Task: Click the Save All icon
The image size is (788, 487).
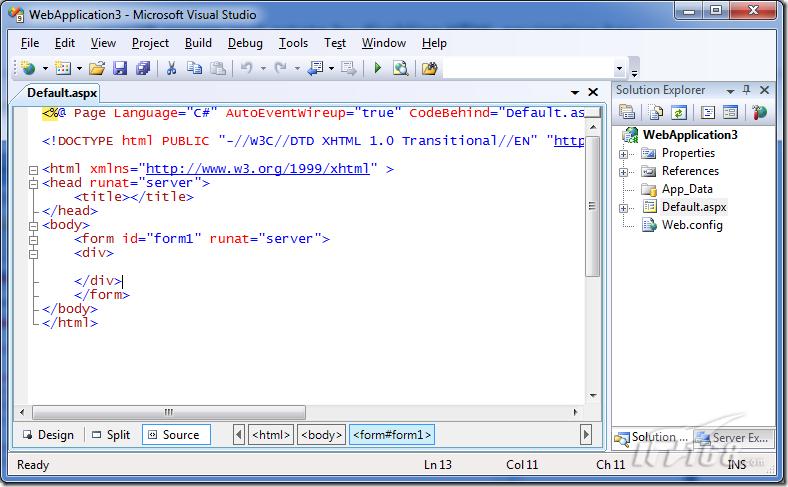Action: point(143,68)
